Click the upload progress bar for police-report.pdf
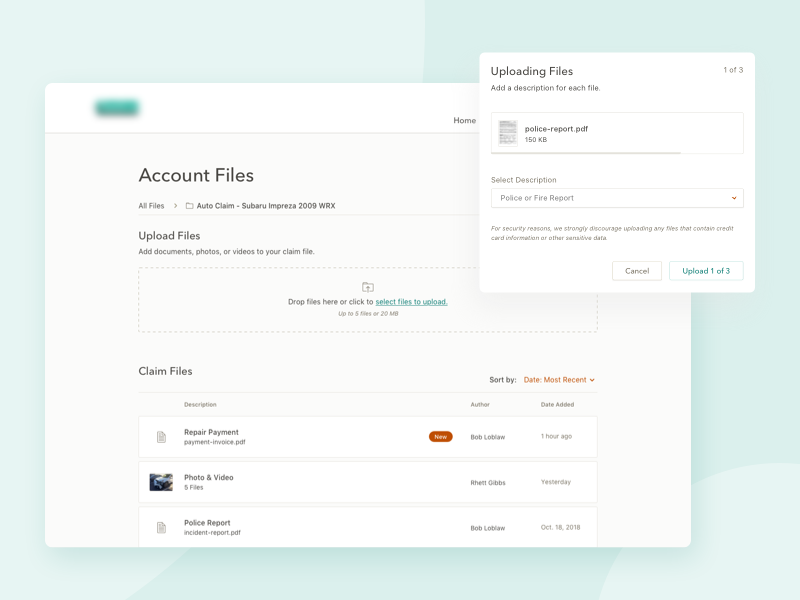 click(617, 153)
